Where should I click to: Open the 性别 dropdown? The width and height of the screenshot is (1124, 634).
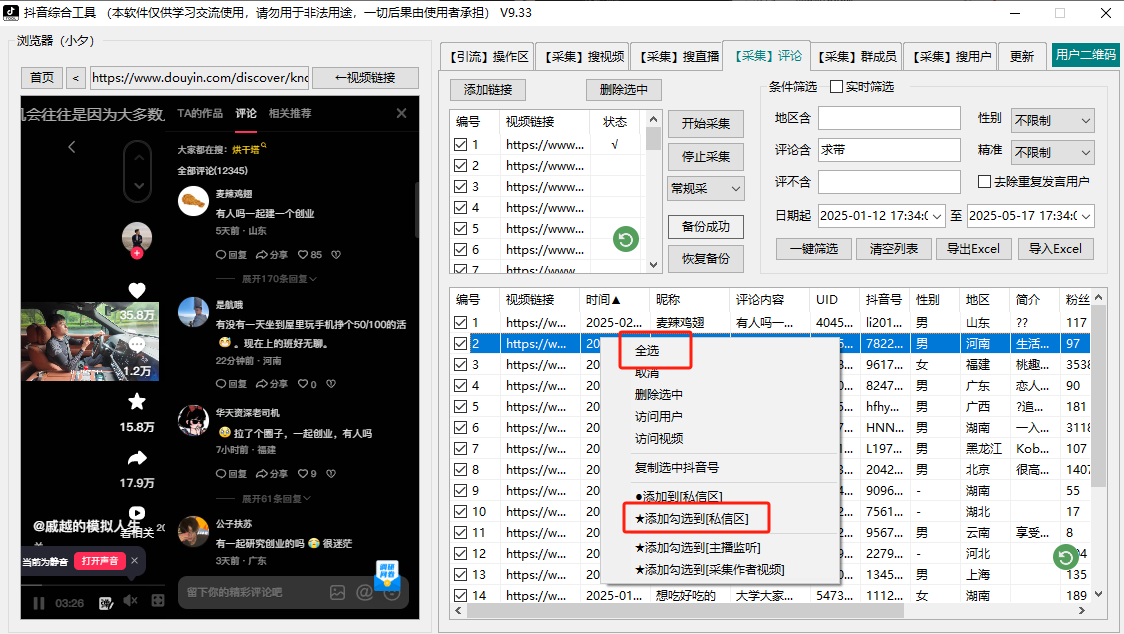[1052, 121]
